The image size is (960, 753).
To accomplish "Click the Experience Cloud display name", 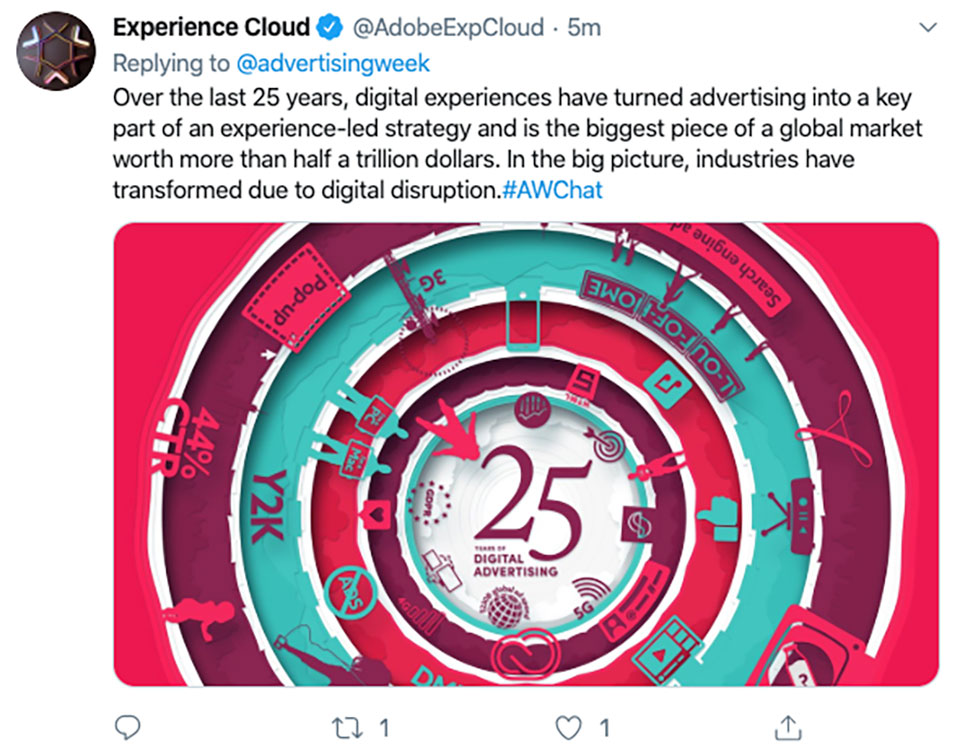I will click(x=211, y=28).
